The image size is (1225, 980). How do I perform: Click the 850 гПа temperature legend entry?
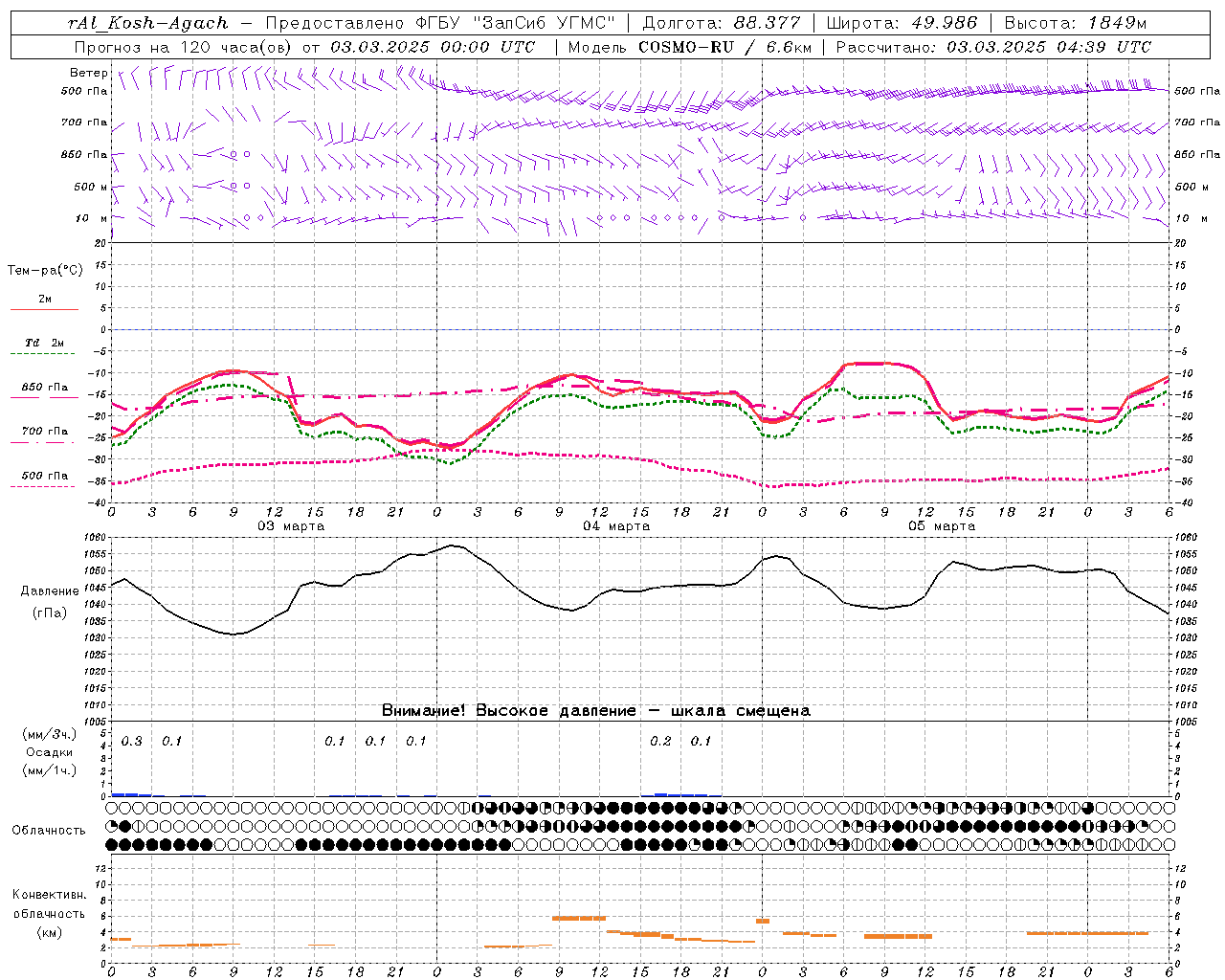coord(45,388)
